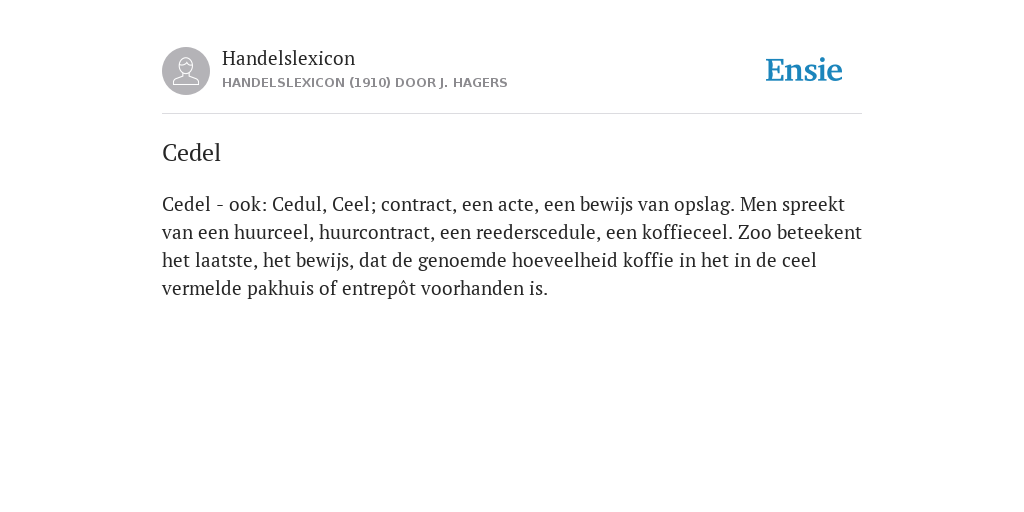Viewport: 1024px width, 512px height.
Task: Open the Ensie logo link
Action: [x=804, y=70]
